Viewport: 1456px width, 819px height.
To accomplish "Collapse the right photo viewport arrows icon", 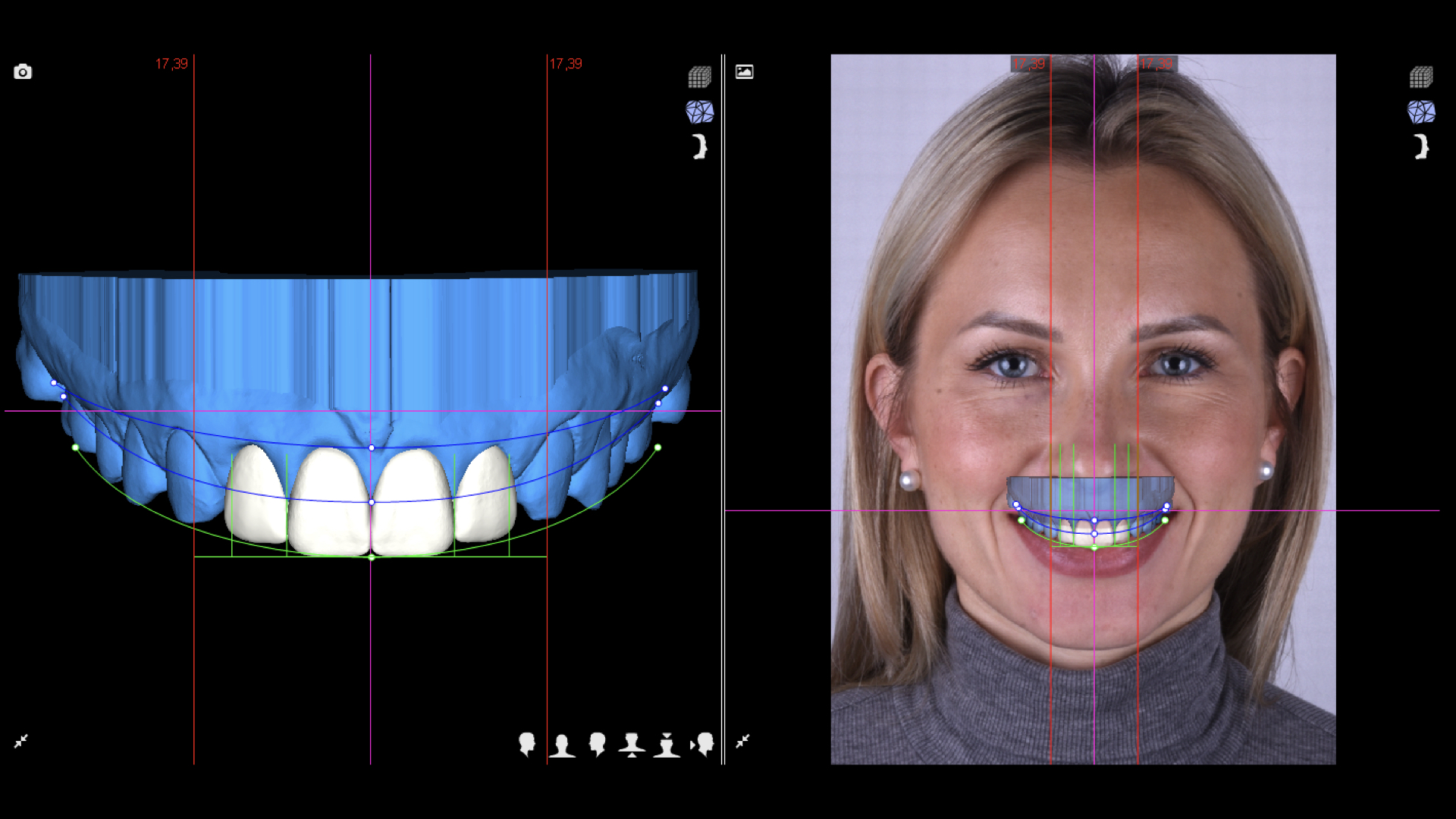I will click(742, 741).
